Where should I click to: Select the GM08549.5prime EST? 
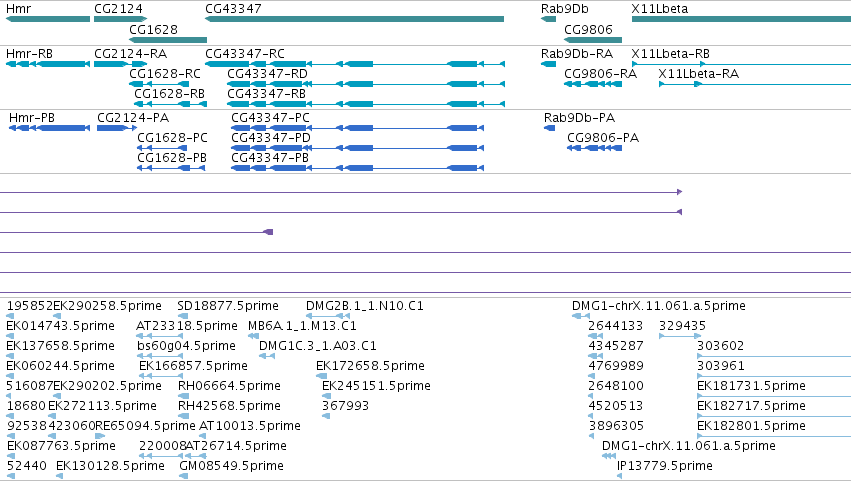183,477
